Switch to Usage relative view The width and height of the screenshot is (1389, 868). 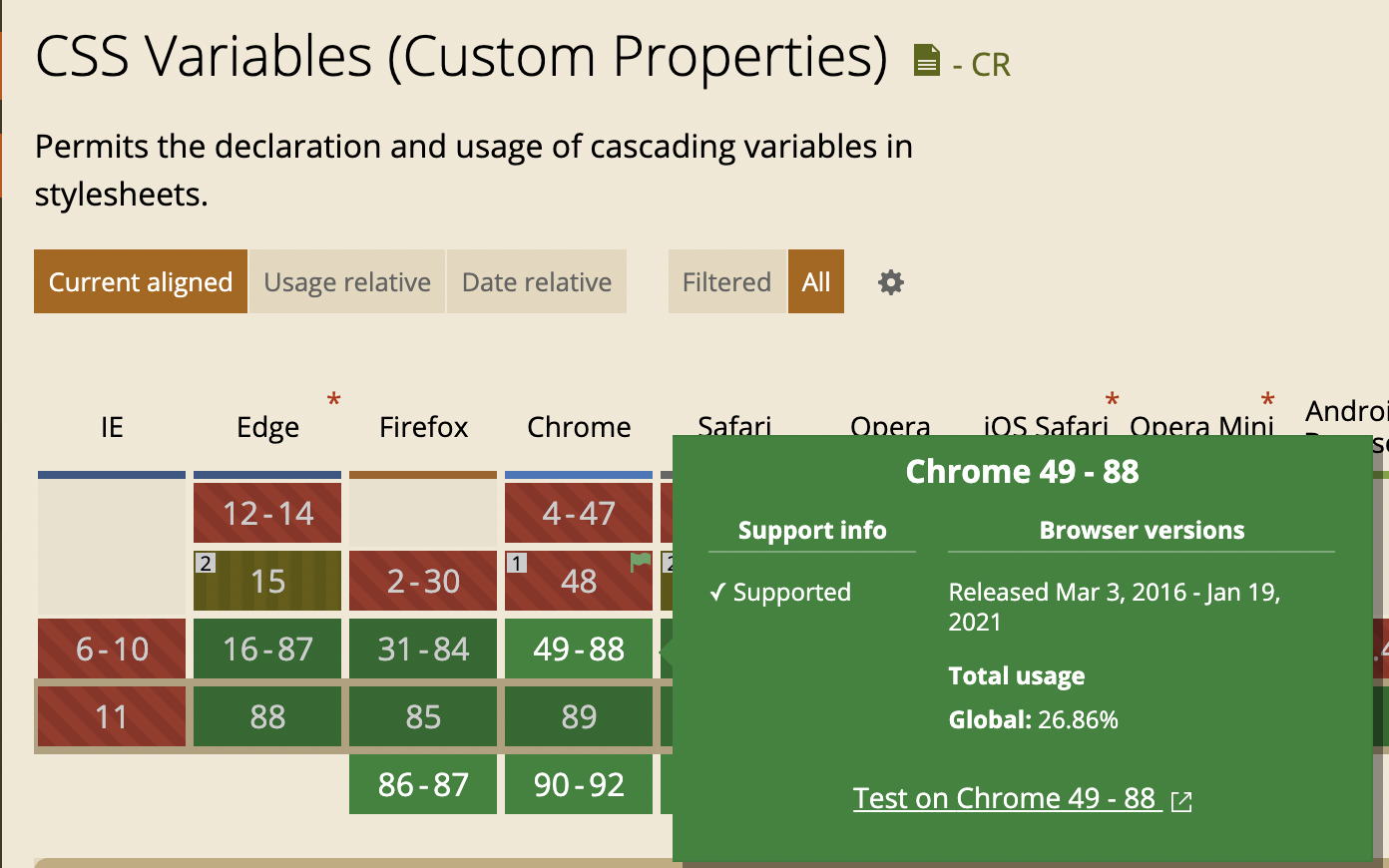click(346, 282)
